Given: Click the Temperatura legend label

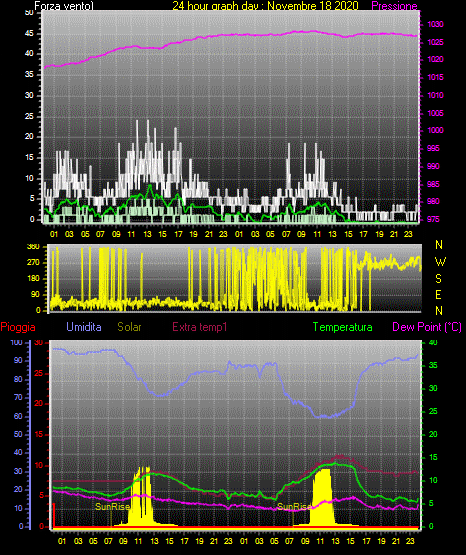Looking at the screenshot, I should tap(343, 327).
